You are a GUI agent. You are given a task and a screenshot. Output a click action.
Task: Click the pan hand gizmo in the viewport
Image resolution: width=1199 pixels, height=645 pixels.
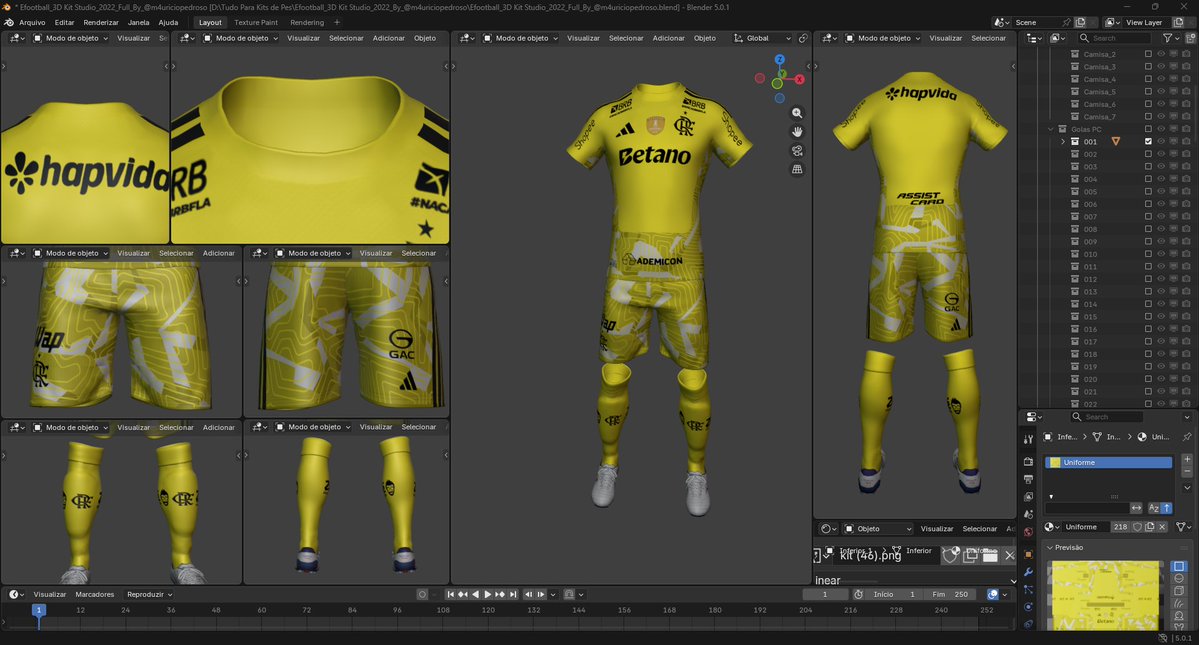[797, 131]
